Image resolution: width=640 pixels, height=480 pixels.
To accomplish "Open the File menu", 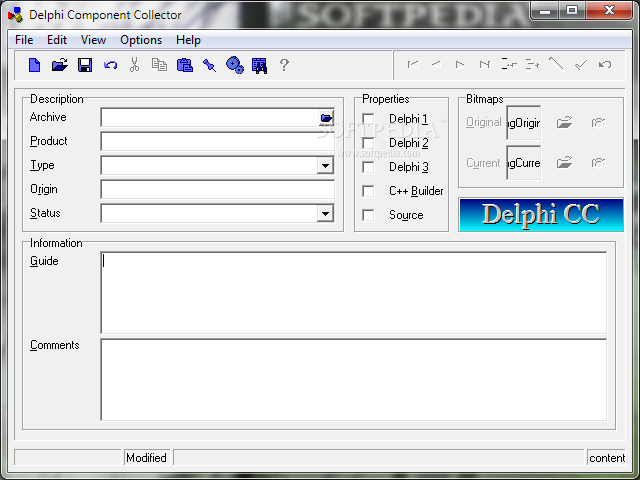I will coord(24,40).
